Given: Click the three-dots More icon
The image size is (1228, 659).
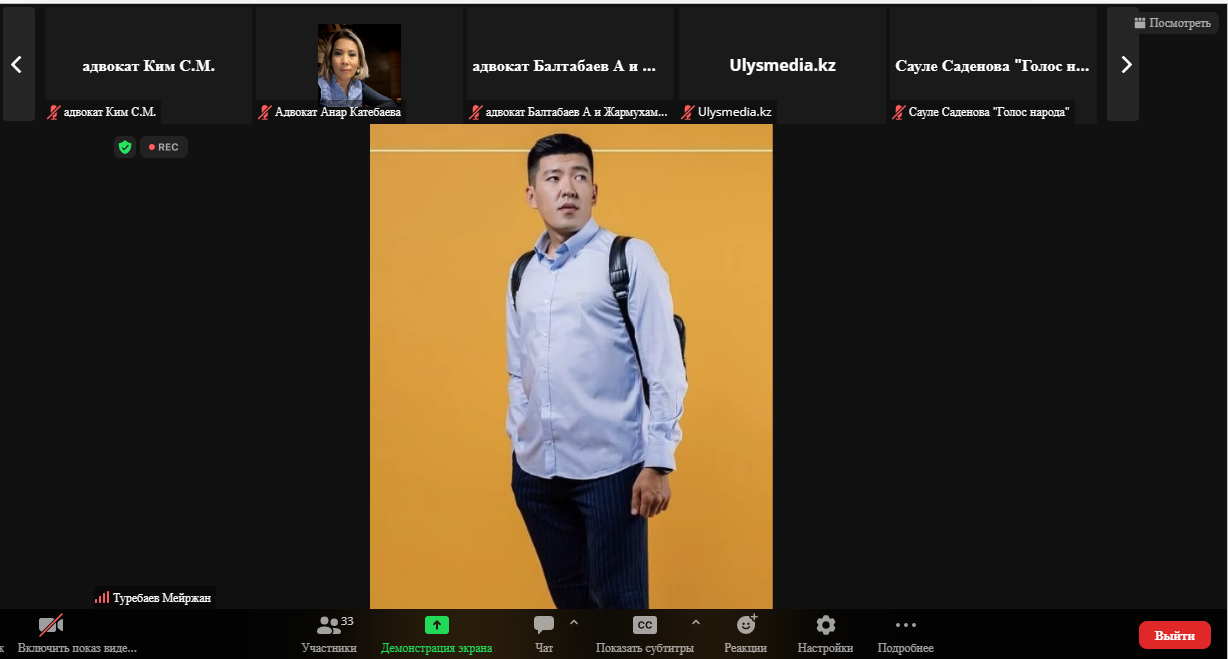Looking at the screenshot, I should pos(905,626).
